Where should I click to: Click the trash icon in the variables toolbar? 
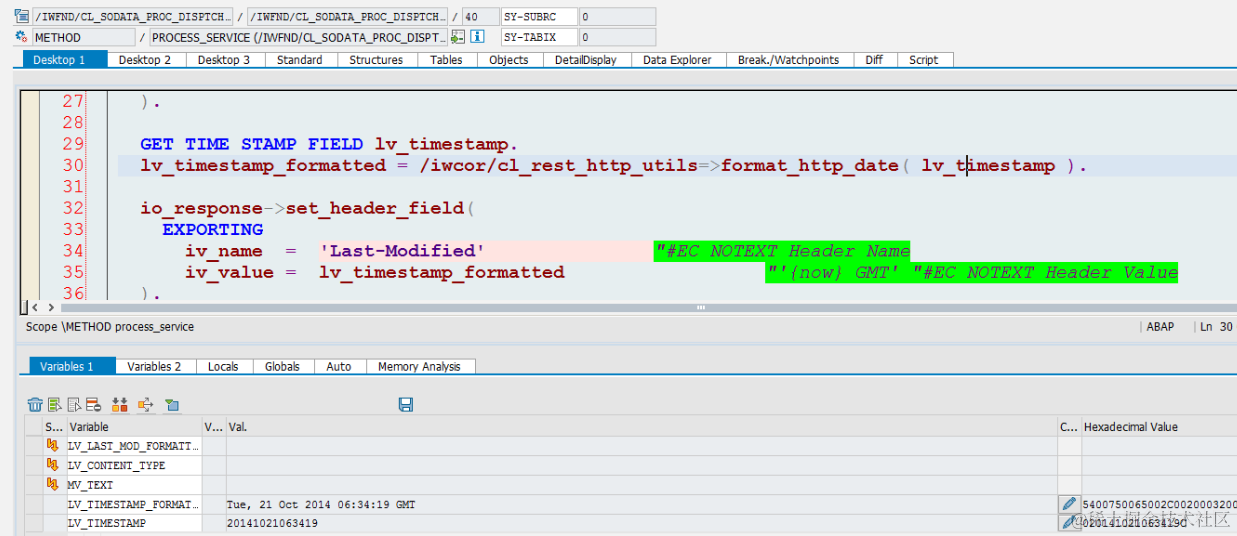[x=35, y=404]
